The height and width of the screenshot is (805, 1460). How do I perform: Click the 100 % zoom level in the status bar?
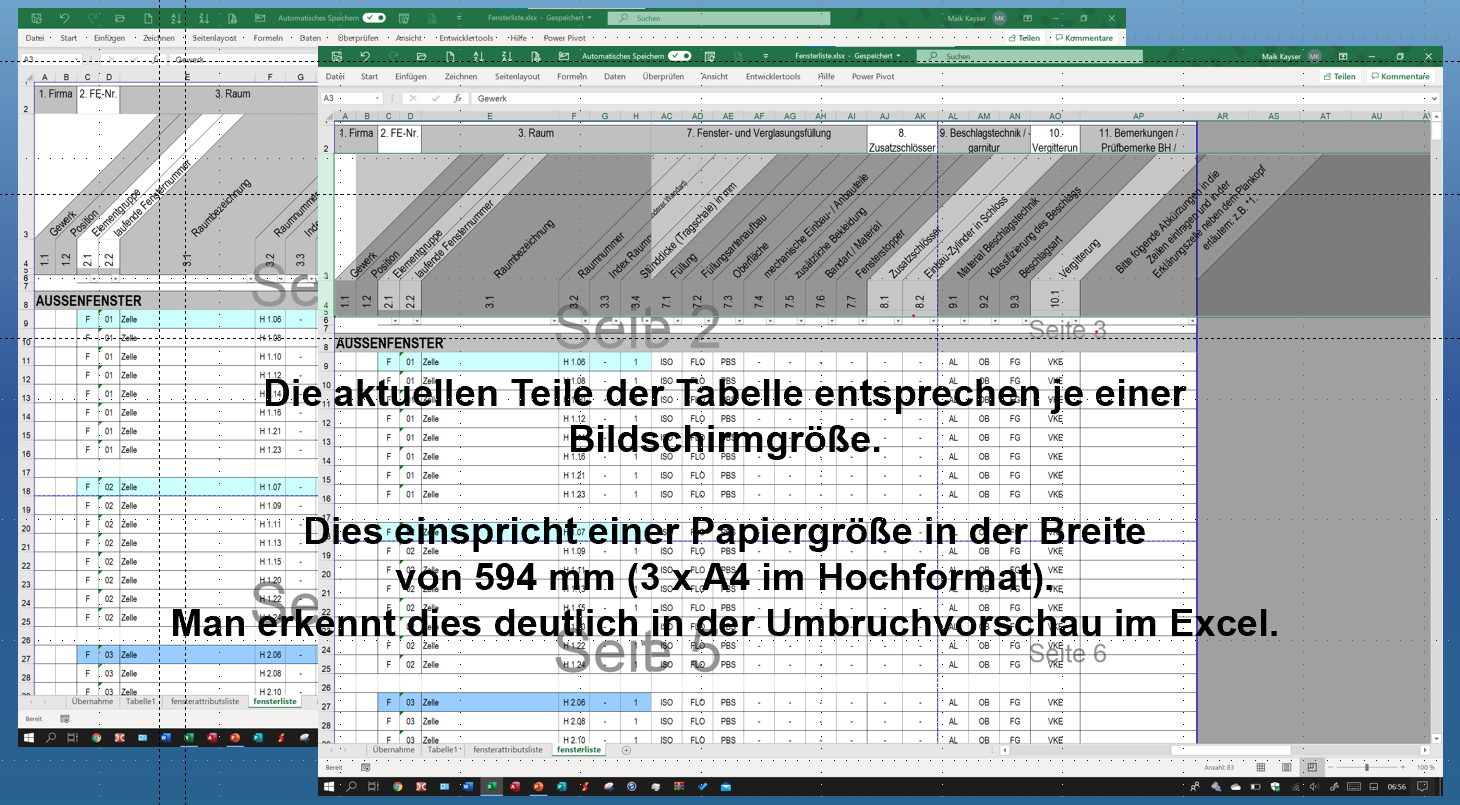[x=1426, y=767]
